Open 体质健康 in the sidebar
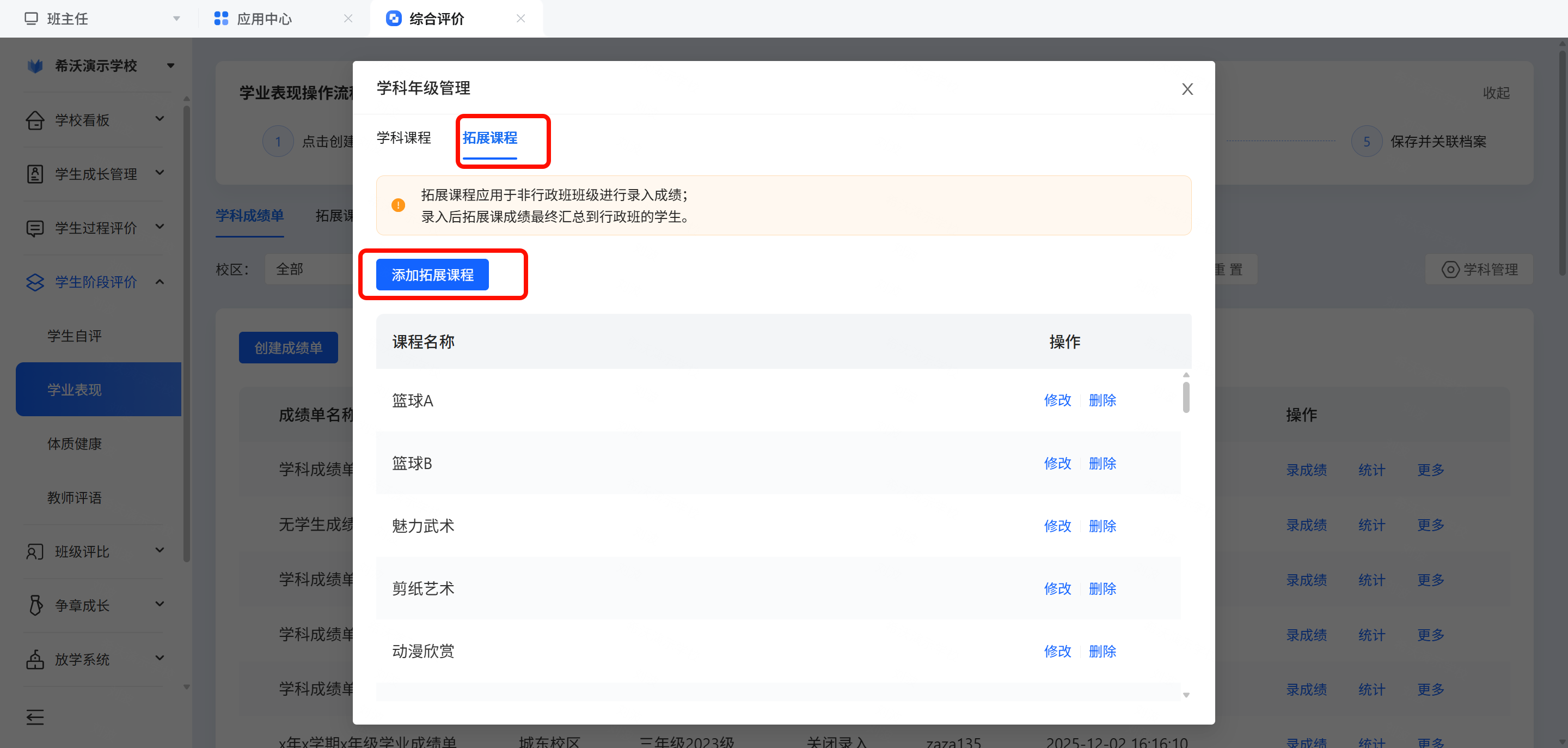Image resolution: width=1568 pixels, height=748 pixels. coord(74,444)
